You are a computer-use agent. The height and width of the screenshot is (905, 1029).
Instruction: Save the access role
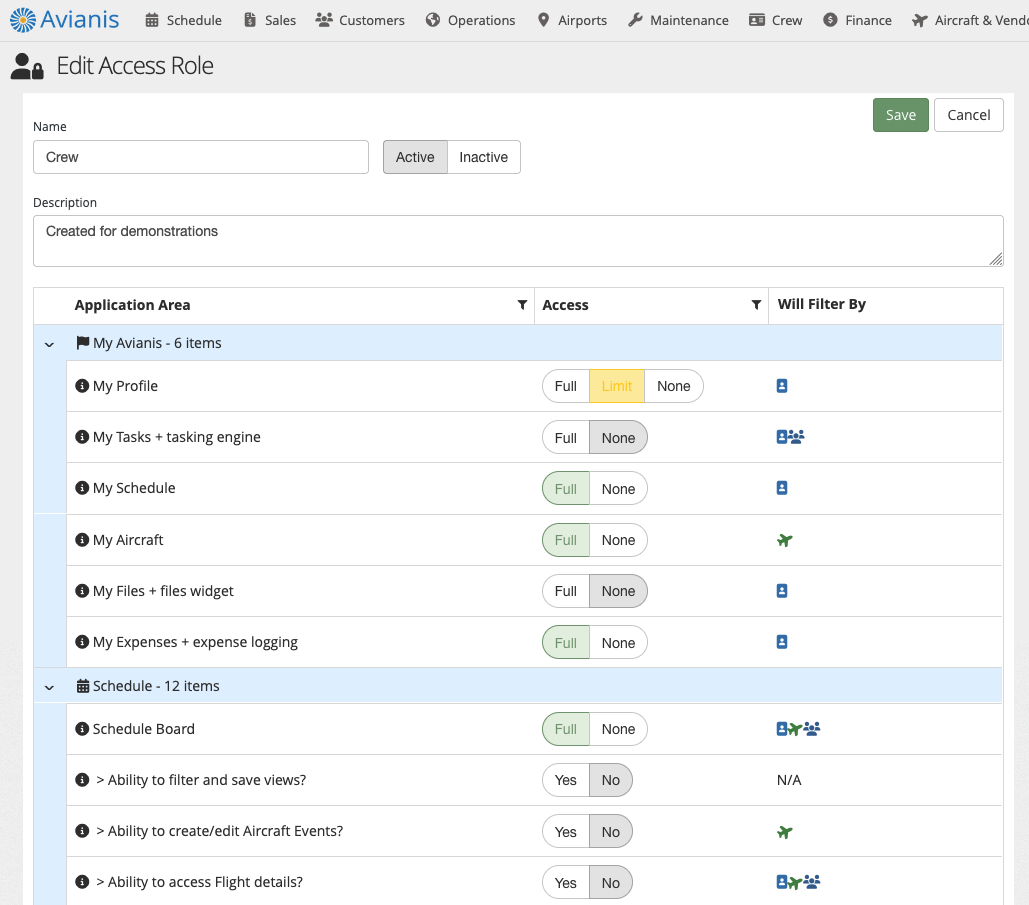(900, 115)
